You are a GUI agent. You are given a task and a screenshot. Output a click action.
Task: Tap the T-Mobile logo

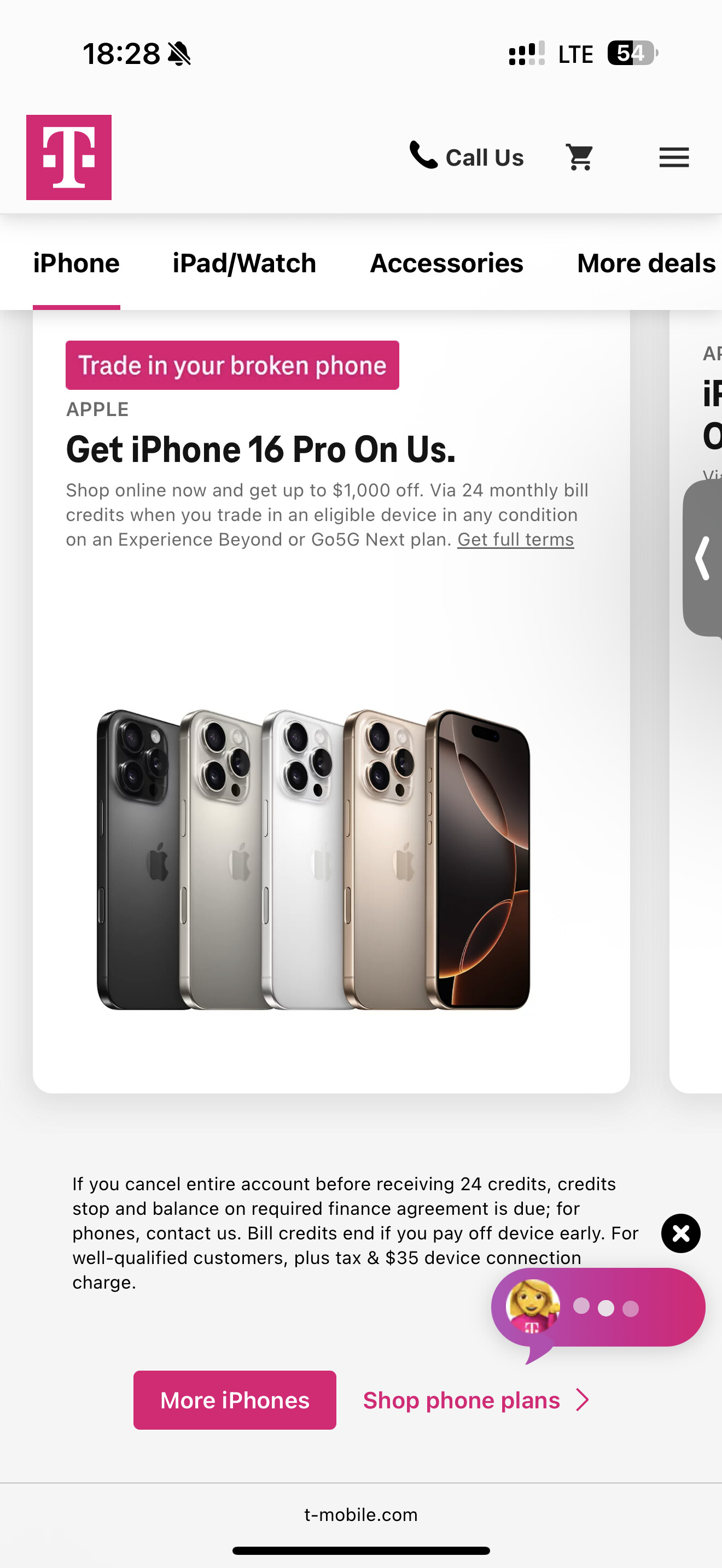coord(69,157)
